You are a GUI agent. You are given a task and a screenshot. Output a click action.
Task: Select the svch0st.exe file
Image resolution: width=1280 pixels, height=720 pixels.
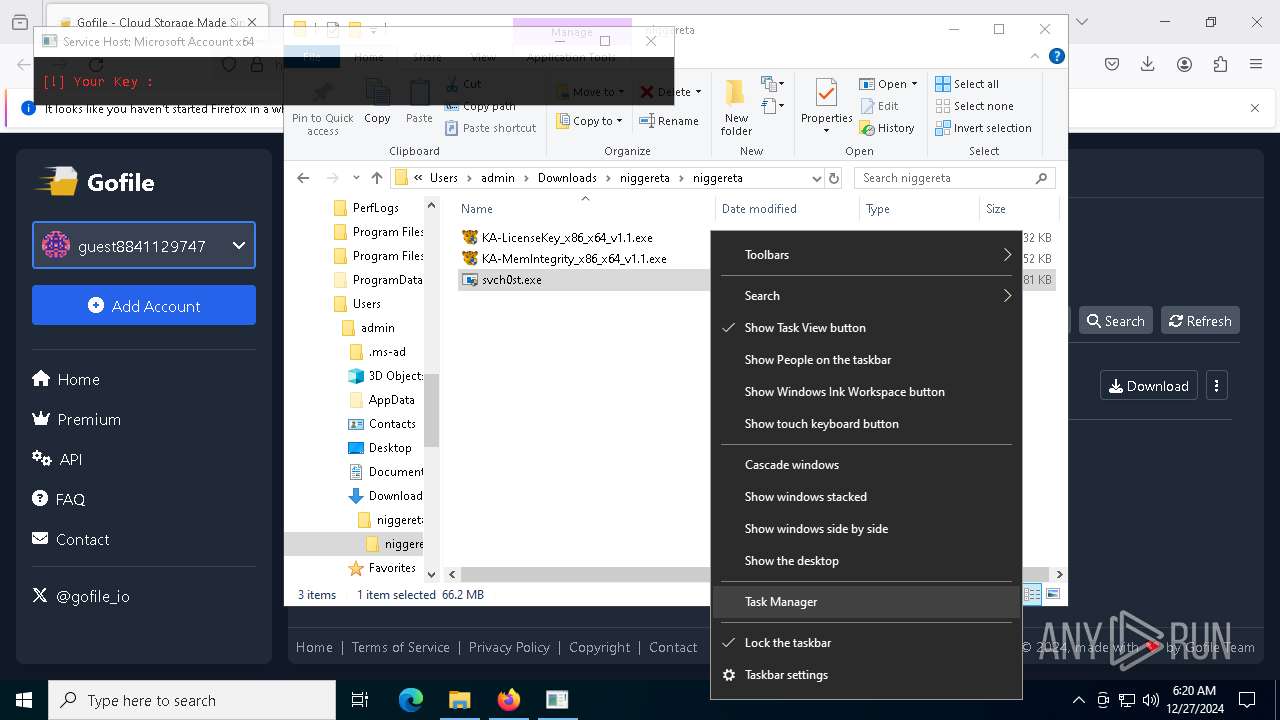511,280
